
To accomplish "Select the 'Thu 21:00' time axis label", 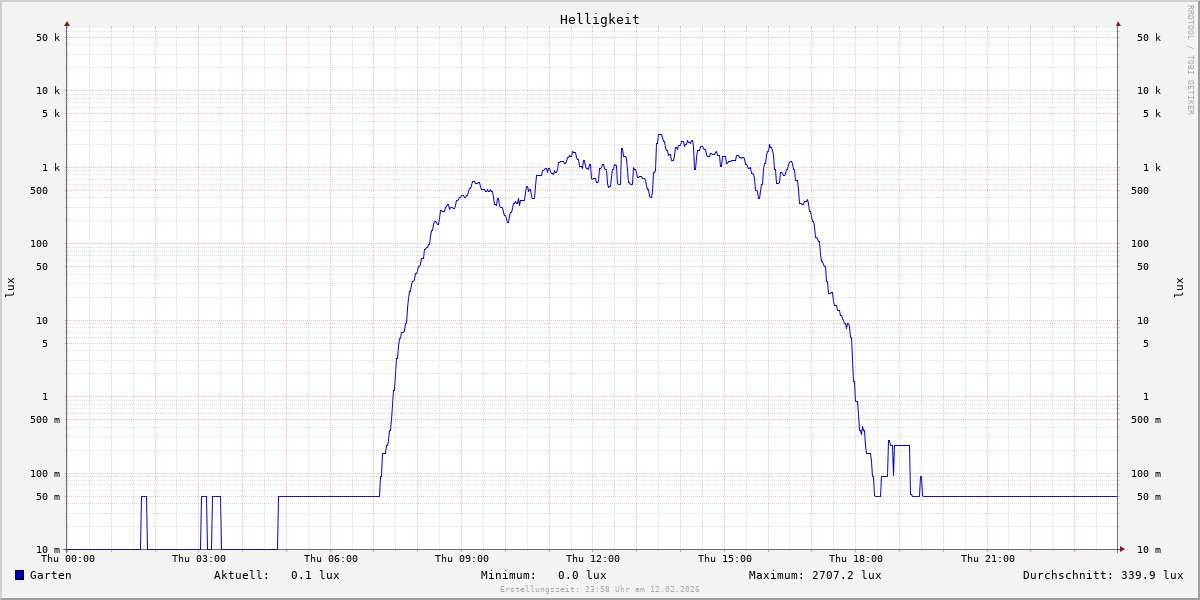I will click(988, 559).
